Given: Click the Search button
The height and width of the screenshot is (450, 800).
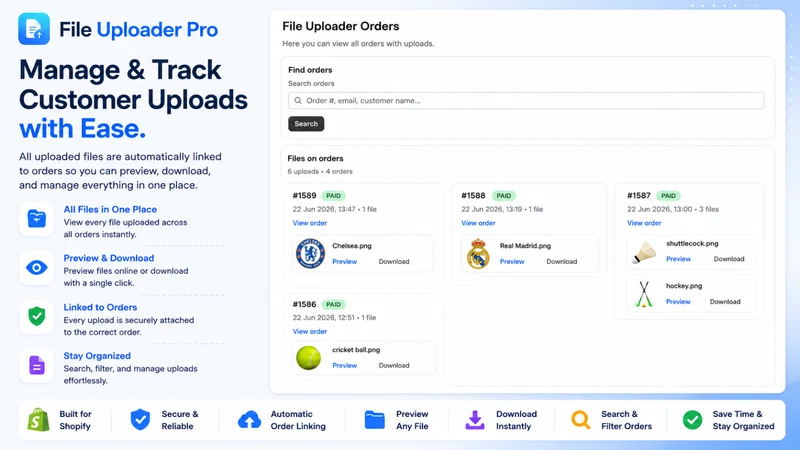Looking at the screenshot, I should 306,123.
